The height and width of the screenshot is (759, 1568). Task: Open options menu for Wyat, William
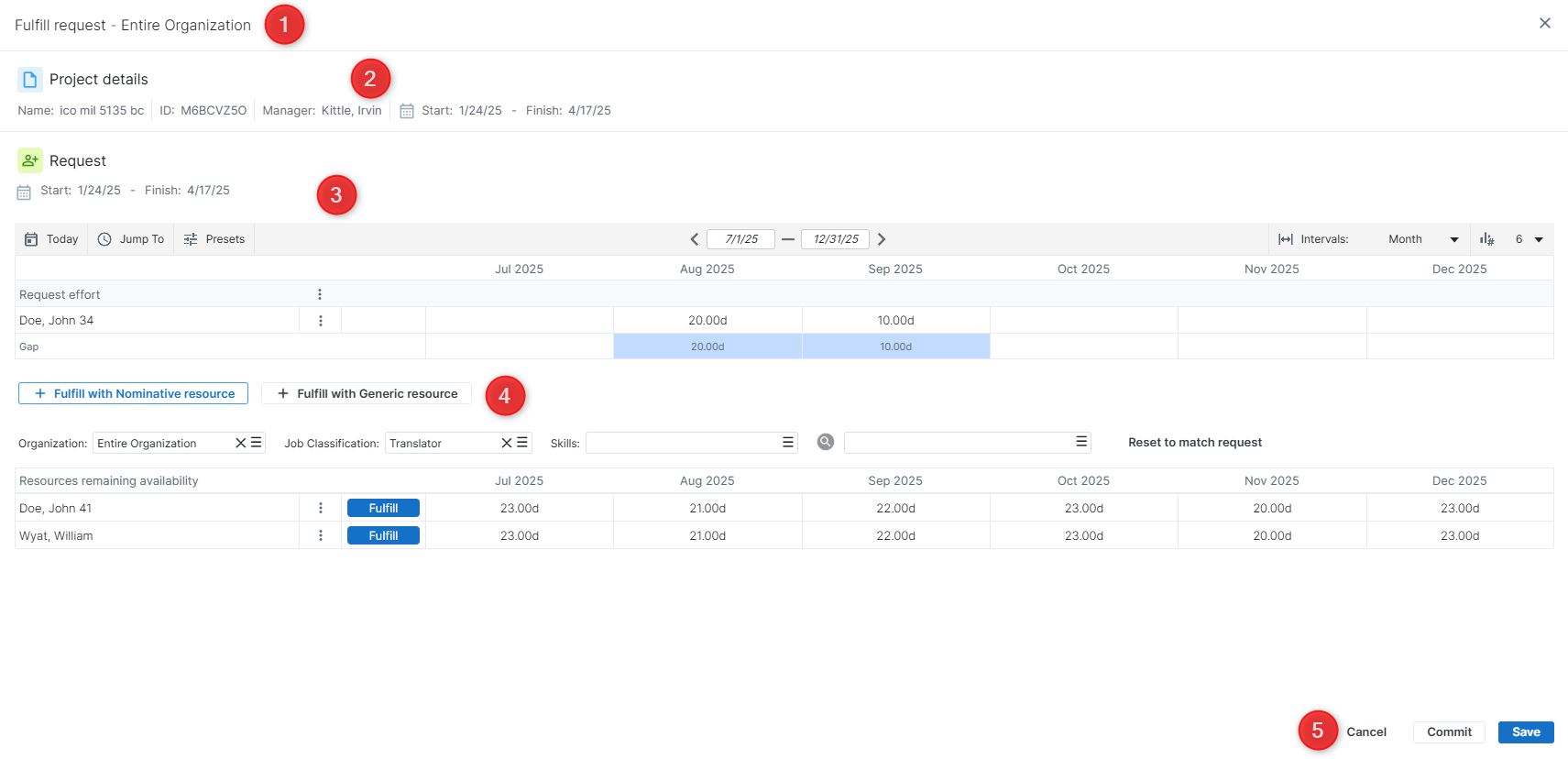coord(321,535)
